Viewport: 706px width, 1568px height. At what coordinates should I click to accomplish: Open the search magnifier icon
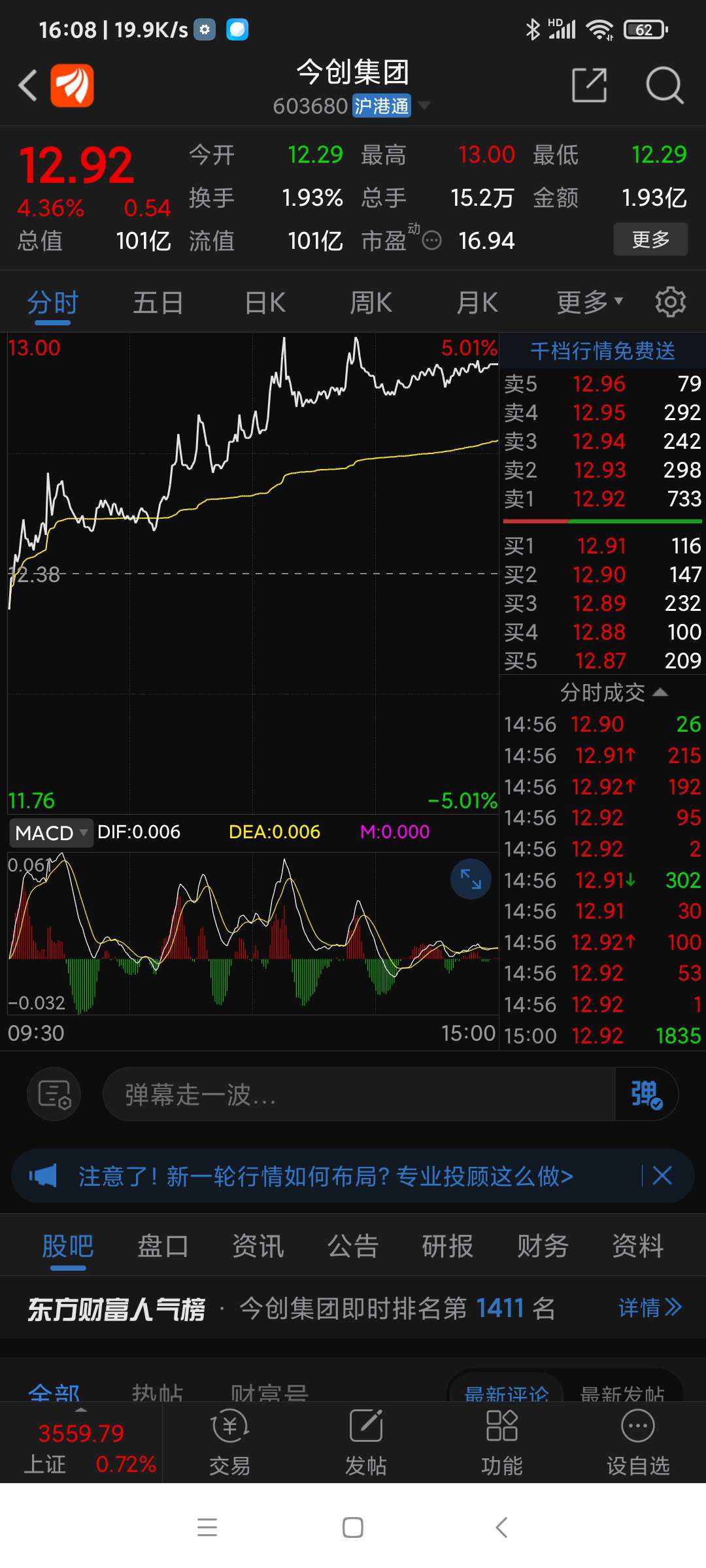[664, 86]
